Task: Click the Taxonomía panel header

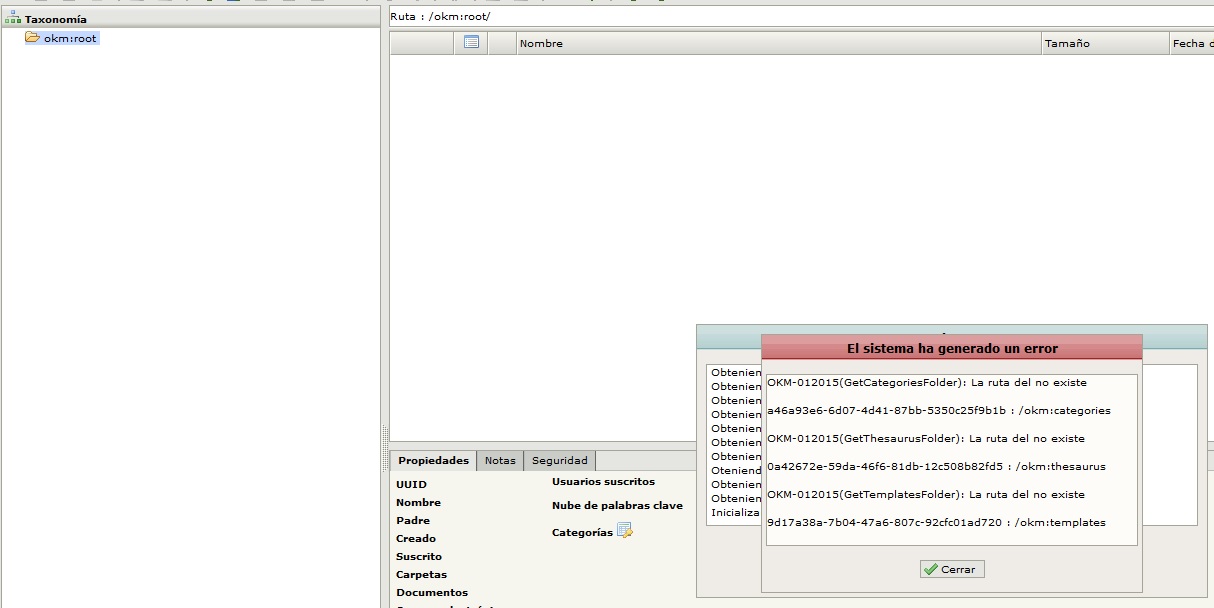Action: [190, 19]
